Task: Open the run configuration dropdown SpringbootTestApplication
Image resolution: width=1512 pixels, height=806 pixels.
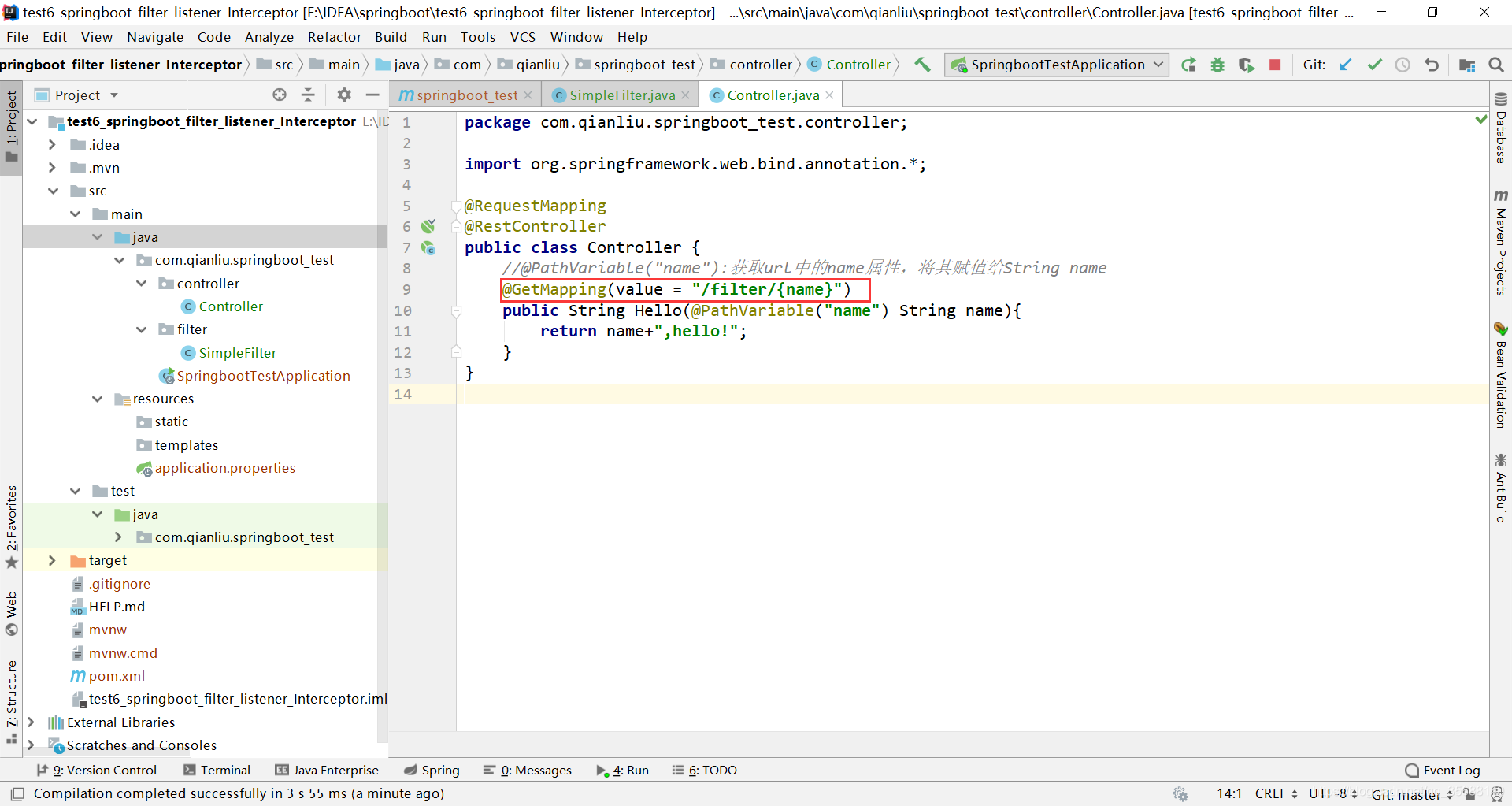Action: click(x=1057, y=65)
